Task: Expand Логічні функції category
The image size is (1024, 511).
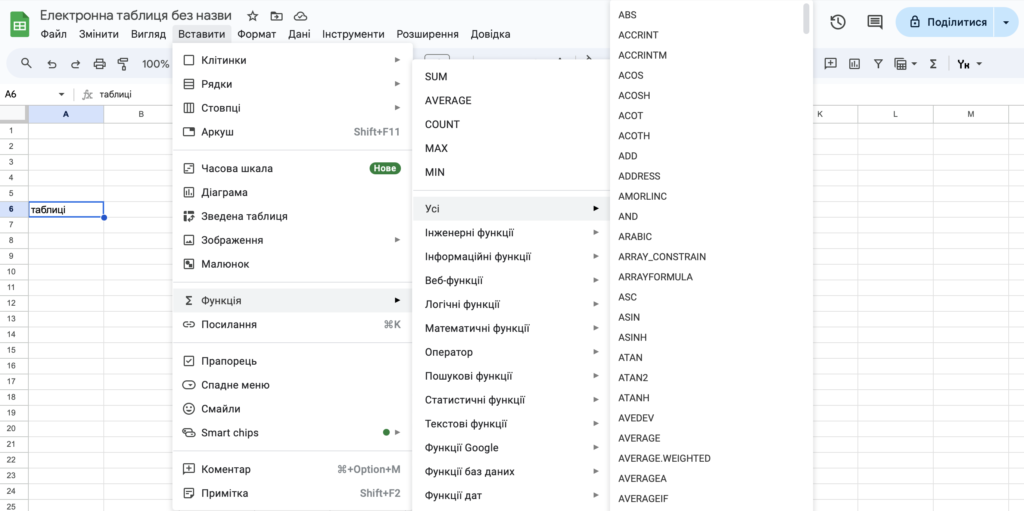Action: 511,305
